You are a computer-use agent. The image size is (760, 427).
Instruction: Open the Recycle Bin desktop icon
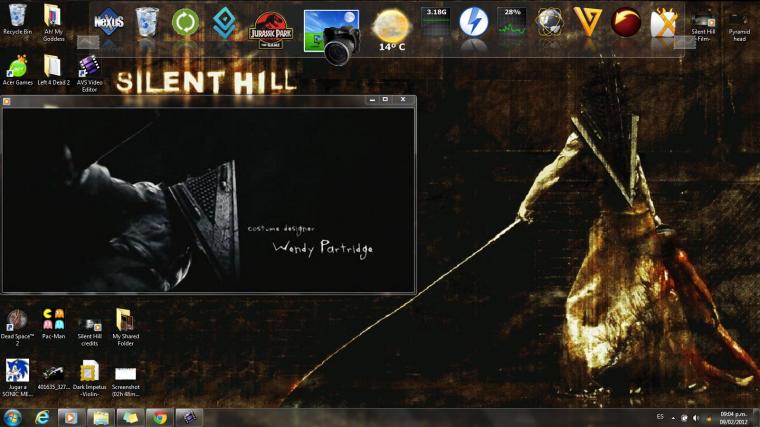17,19
